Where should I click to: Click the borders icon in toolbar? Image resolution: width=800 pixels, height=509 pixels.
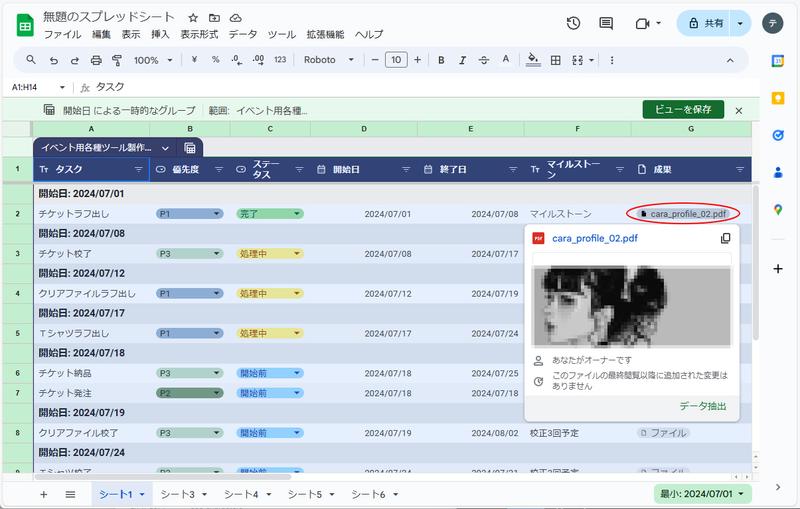(x=556, y=60)
